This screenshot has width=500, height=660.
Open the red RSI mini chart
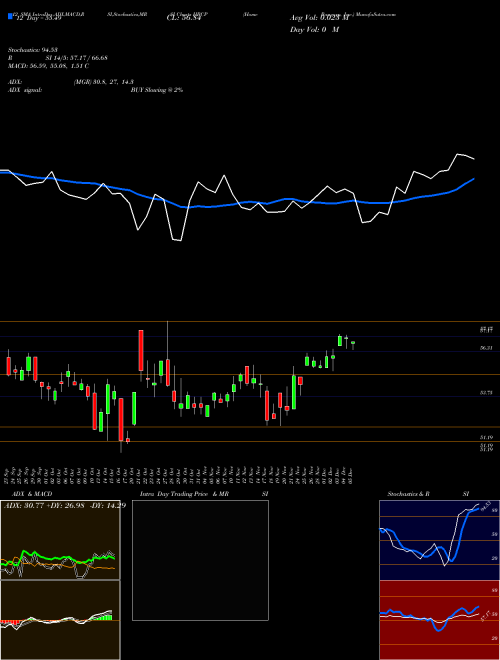pyautogui.click(x=439, y=620)
